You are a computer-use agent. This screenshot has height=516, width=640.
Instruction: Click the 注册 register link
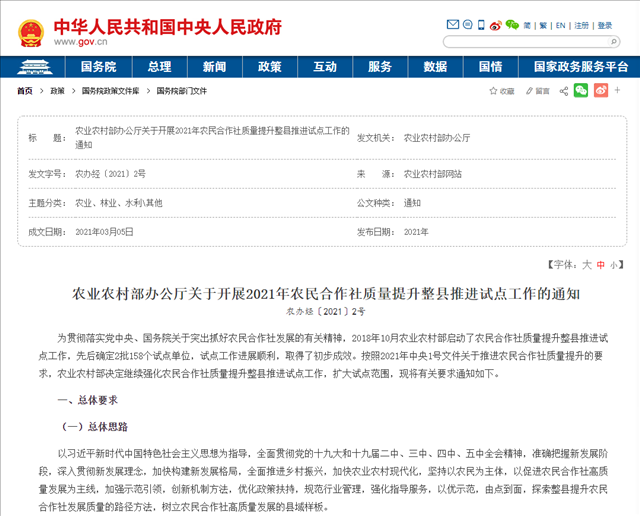point(582,26)
